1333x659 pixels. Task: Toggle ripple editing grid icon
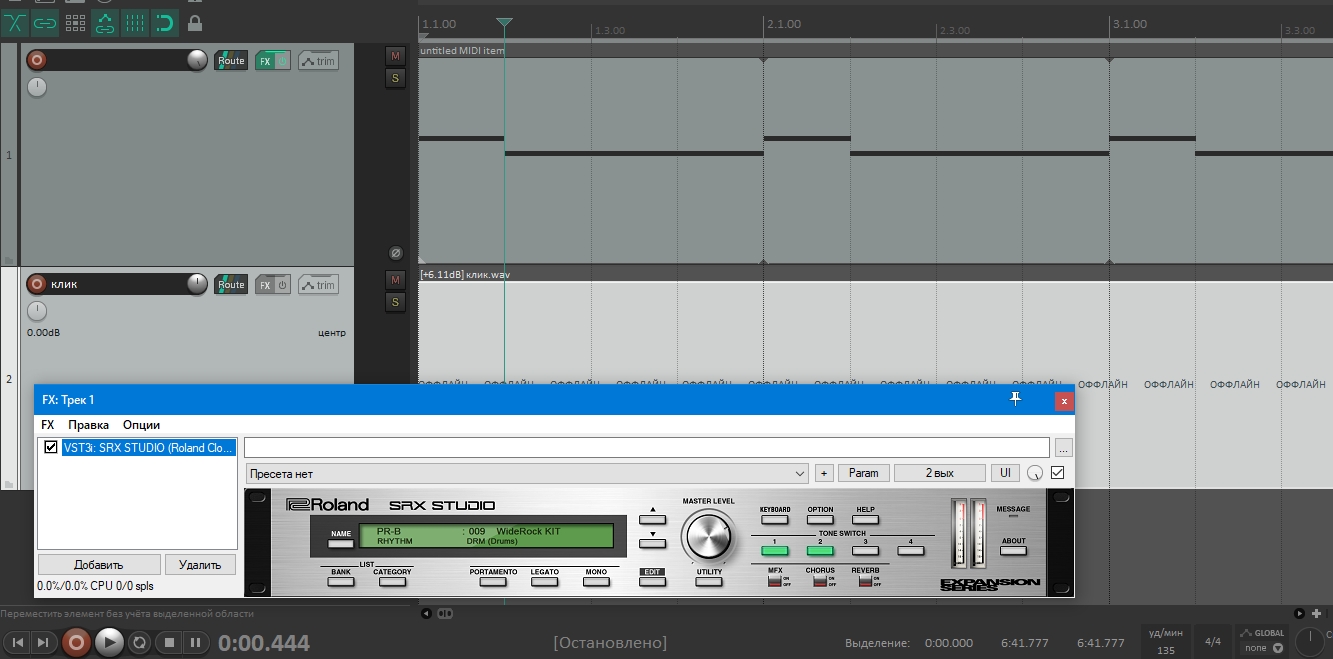(75, 21)
